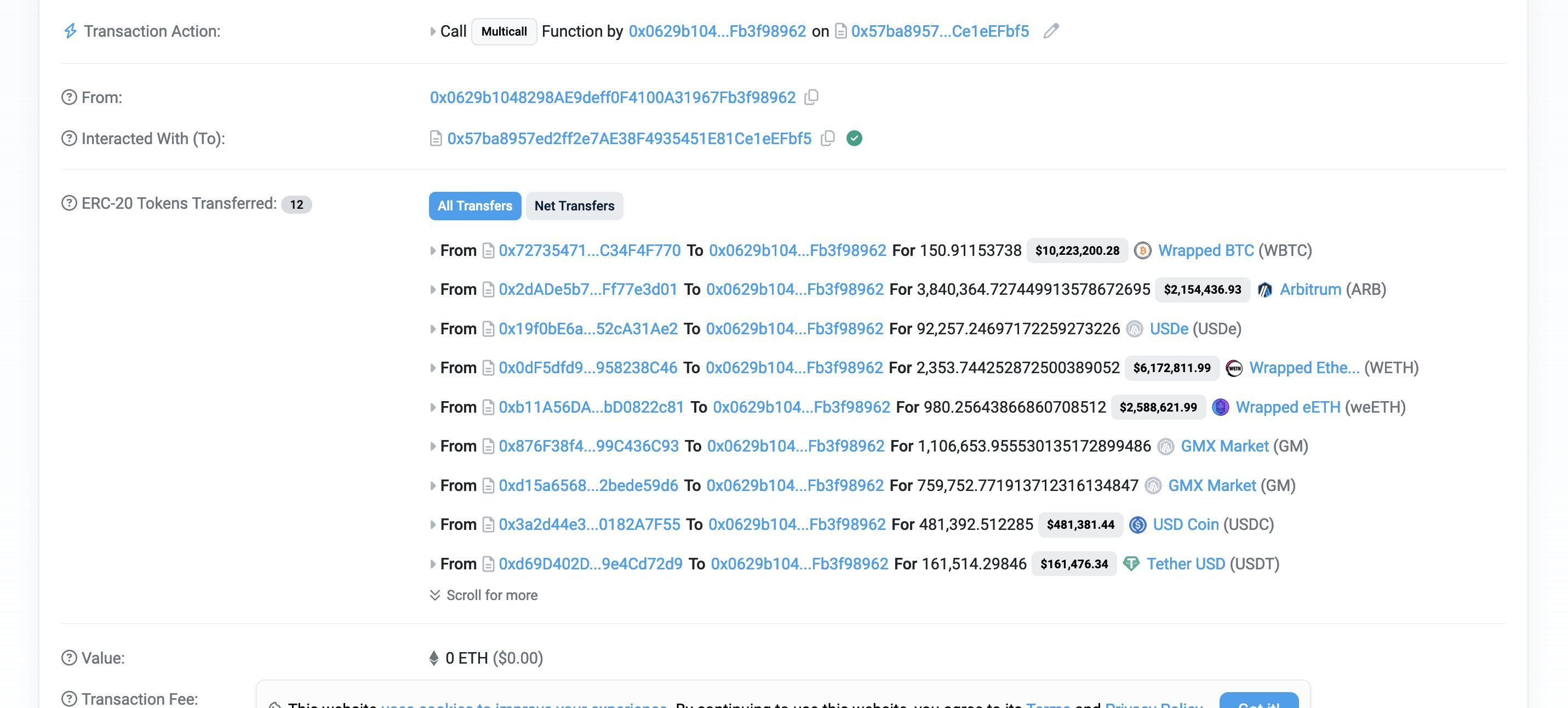Click the Wrapped BTC token icon

point(1142,251)
